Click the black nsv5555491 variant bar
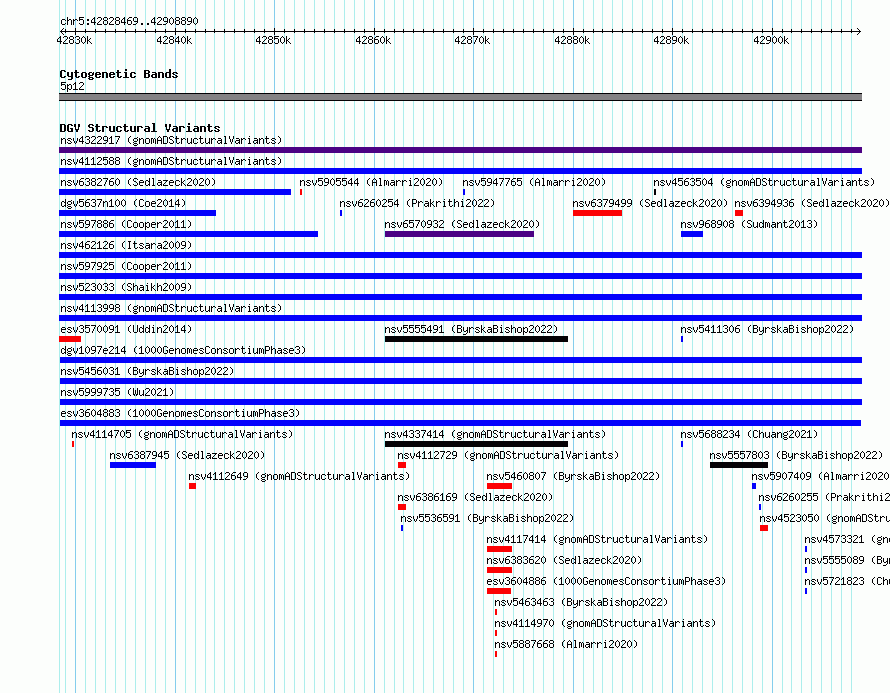The image size is (890, 693). (x=476, y=339)
